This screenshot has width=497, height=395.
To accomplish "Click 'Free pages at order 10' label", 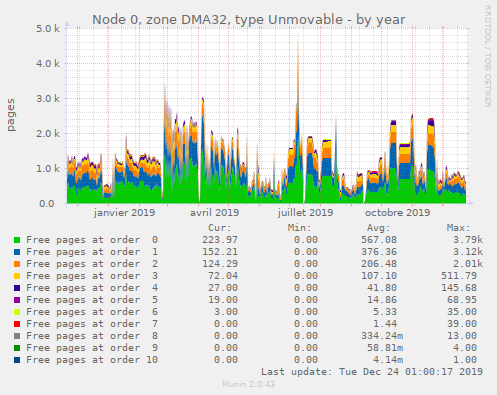I will pos(92,360).
